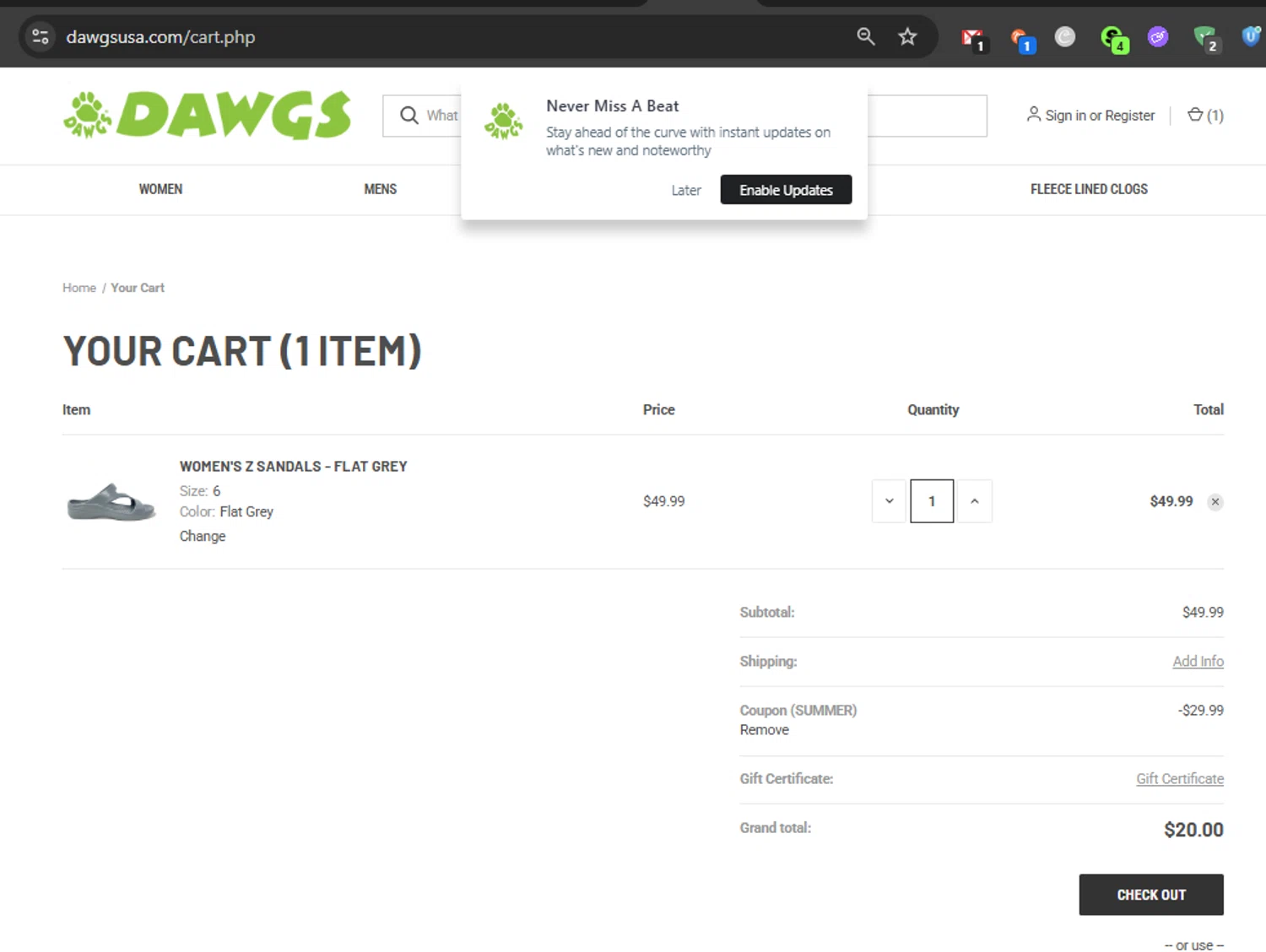Click the browser zoom magnifier icon
Viewport: 1266px width, 952px height.
point(866,36)
